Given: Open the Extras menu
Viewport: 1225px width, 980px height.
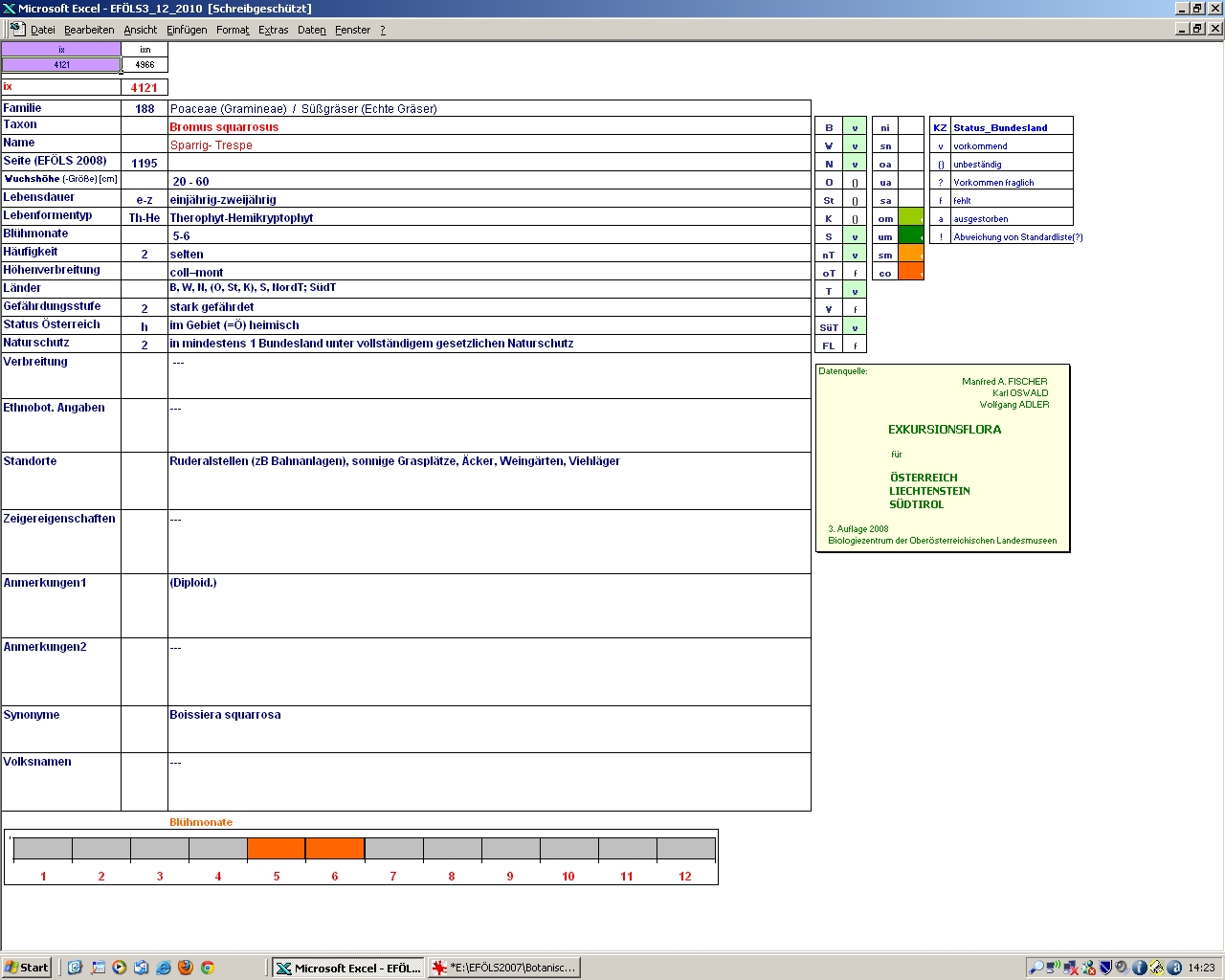Looking at the screenshot, I should [273, 30].
